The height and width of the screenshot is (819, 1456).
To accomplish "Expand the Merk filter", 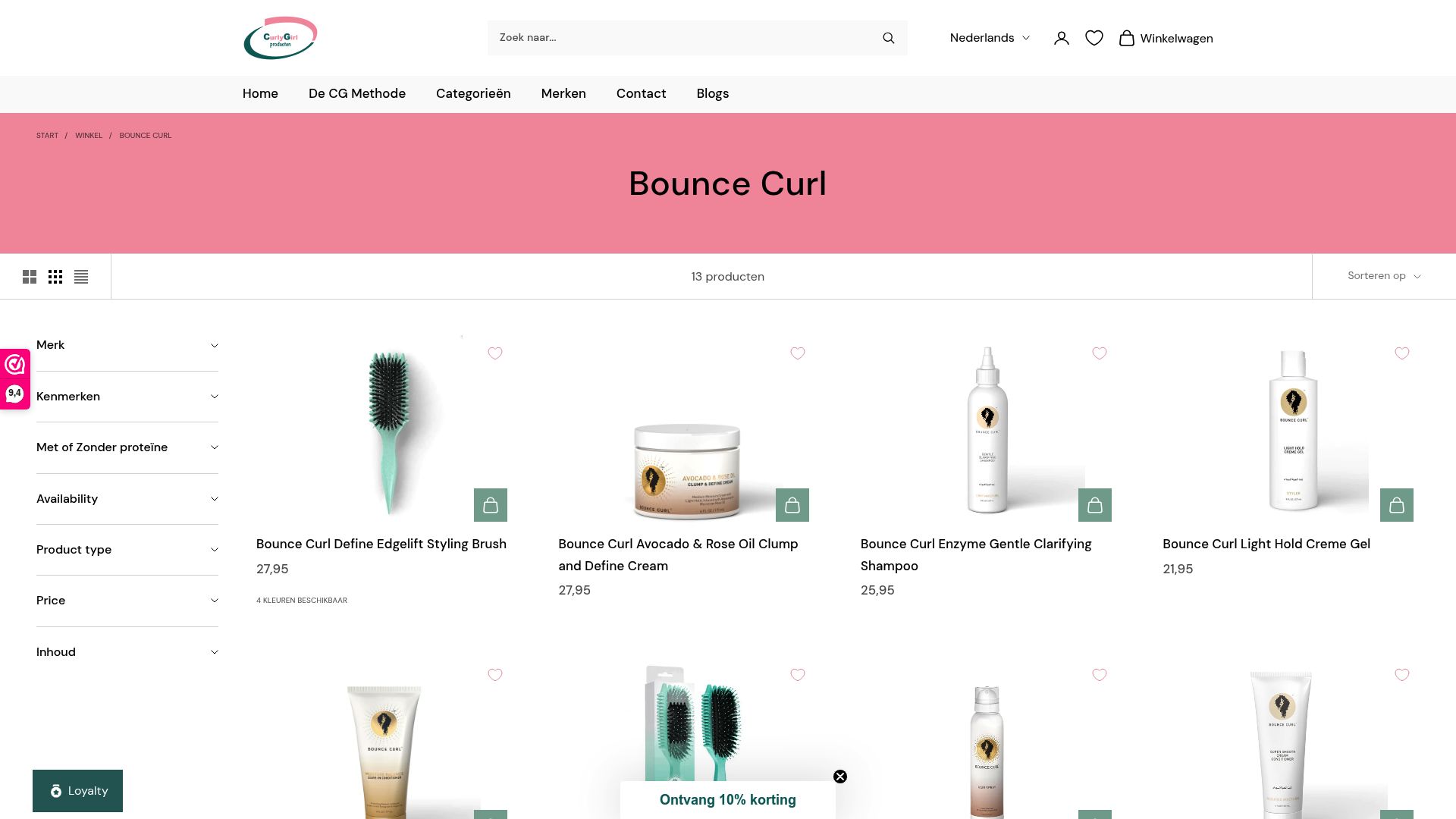I will pos(127,345).
